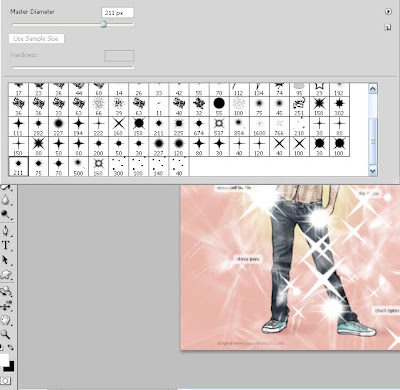400x390 pixels.
Task: Select the 3D Orbit camera tool
Action: [5, 306]
